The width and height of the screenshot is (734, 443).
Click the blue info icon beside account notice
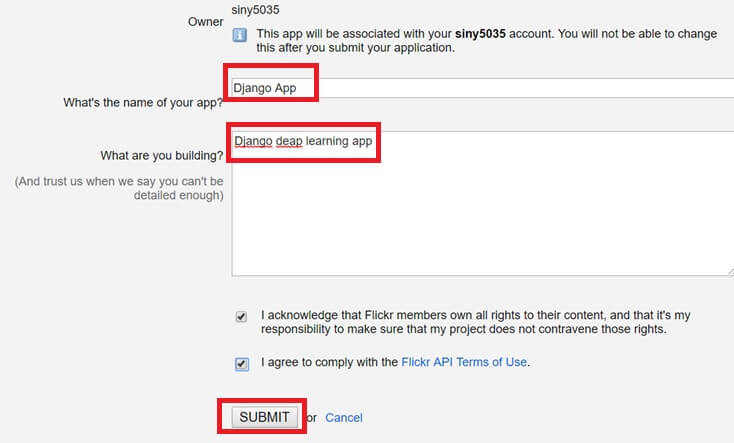point(240,35)
